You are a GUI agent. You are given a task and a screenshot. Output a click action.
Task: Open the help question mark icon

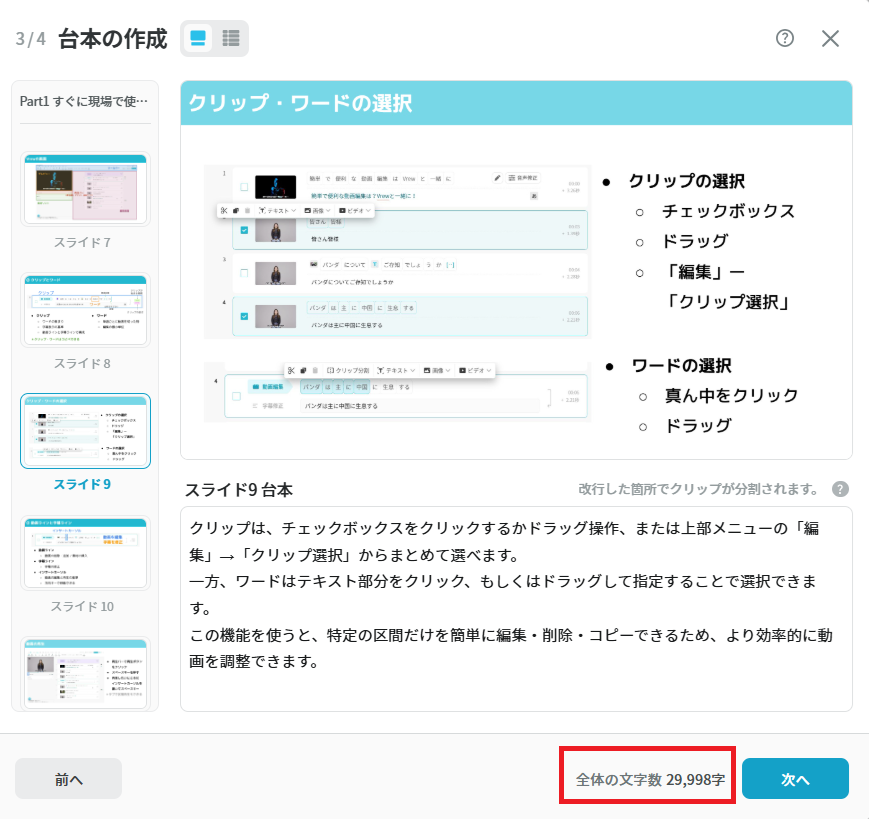pyautogui.click(x=785, y=38)
